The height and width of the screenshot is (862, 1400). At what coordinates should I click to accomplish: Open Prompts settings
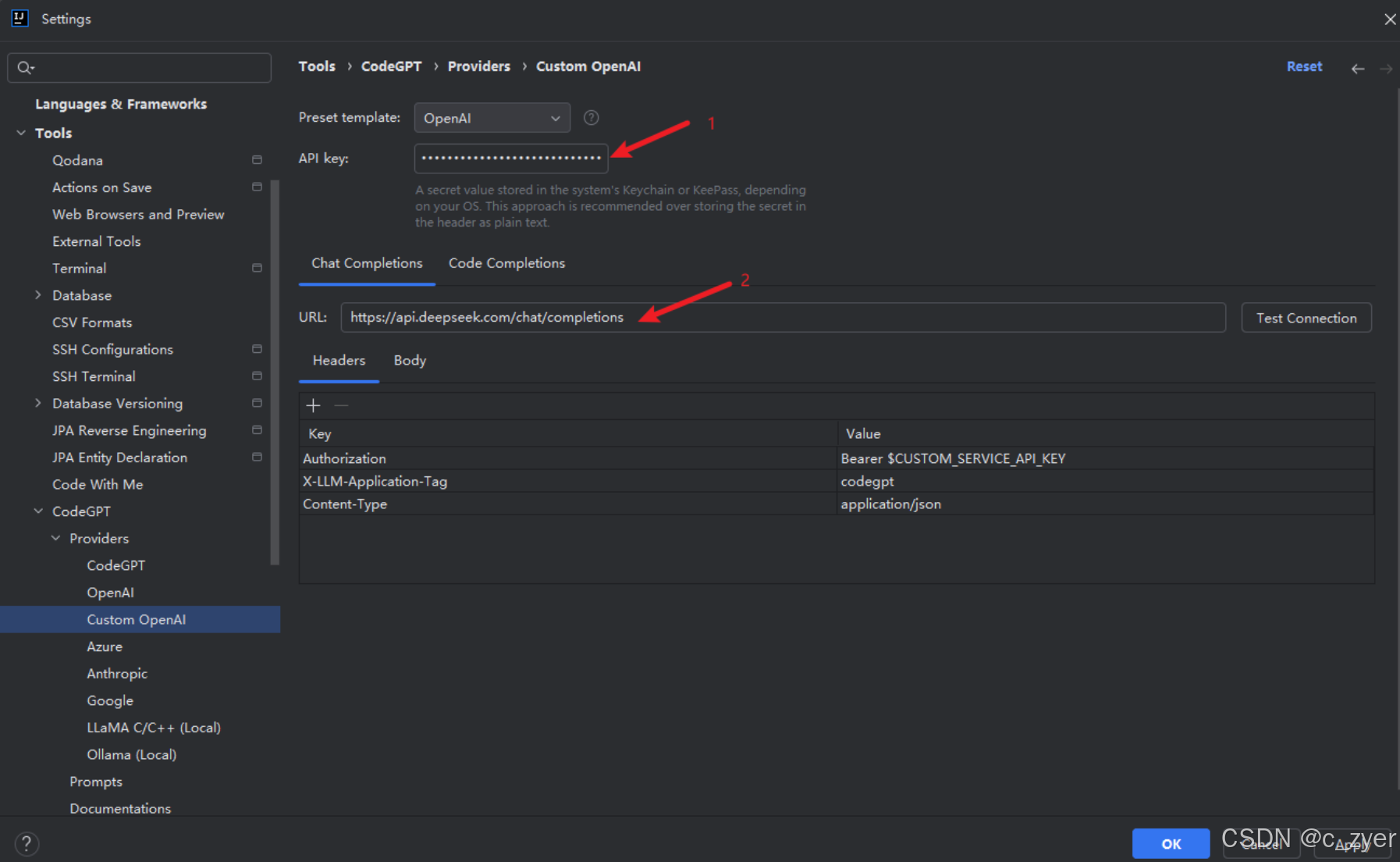pos(96,782)
